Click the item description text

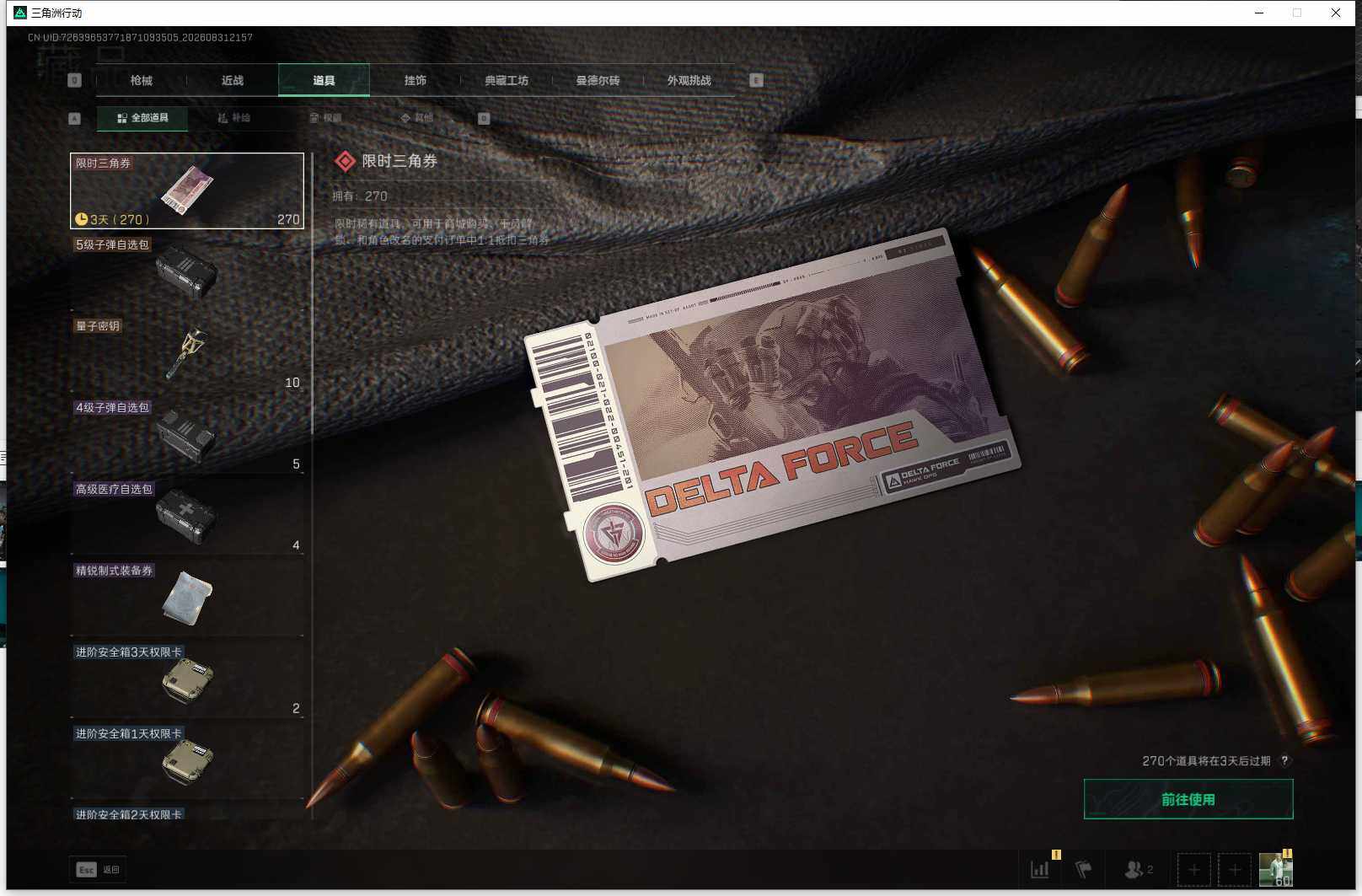pos(442,232)
